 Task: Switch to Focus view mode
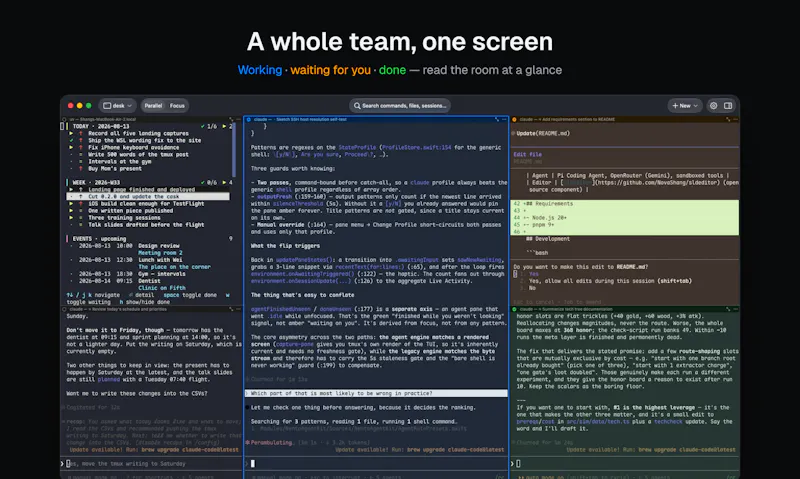click(x=177, y=106)
